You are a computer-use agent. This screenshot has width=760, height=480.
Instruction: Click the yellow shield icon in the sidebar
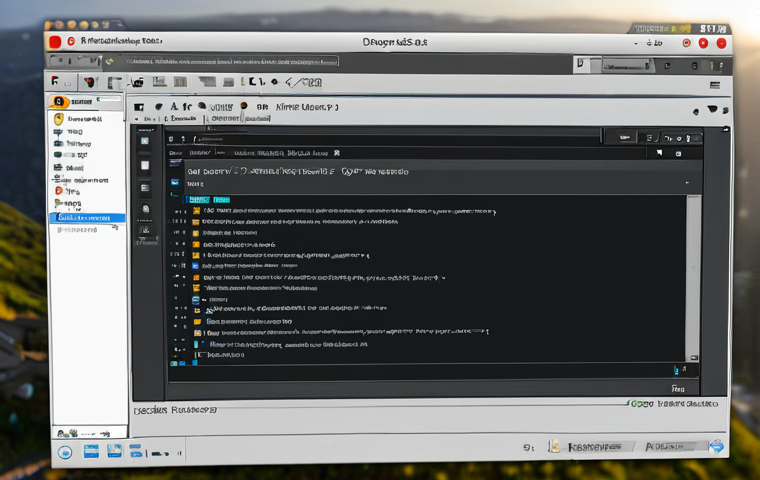(59, 119)
